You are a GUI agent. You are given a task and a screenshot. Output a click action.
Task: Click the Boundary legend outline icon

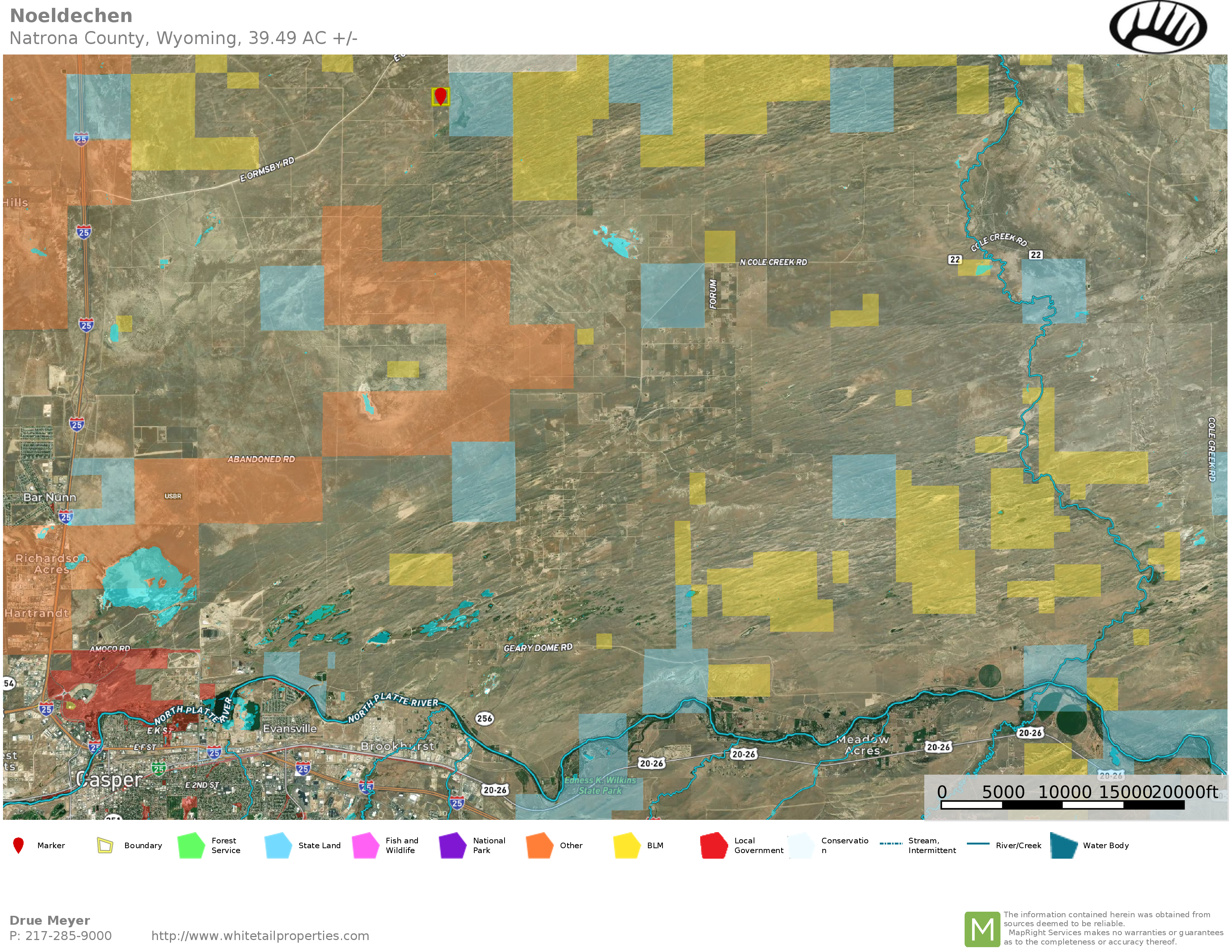click(x=105, y=845)
